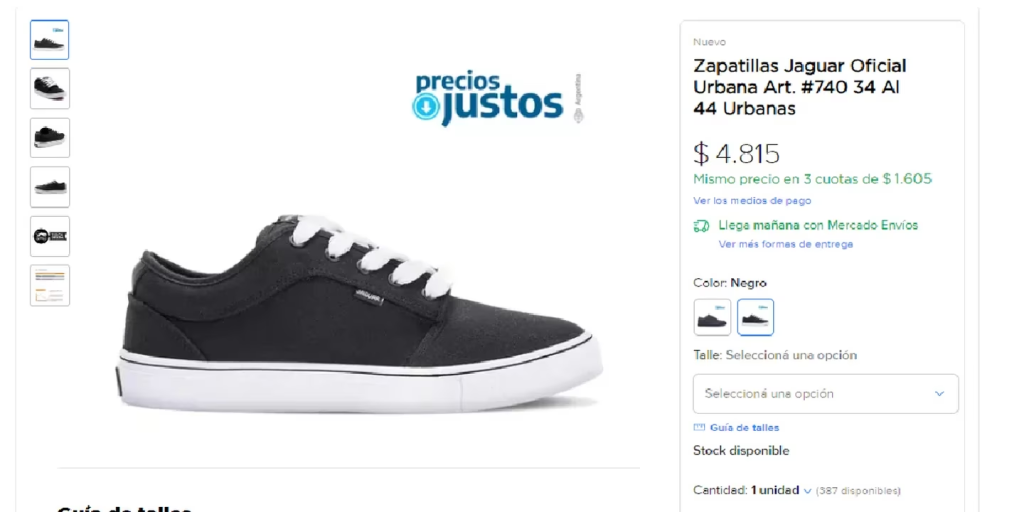This screenshot has width=1024, height=512.
Task: Open the size chart document thumbnail
Action: (50, 285)
